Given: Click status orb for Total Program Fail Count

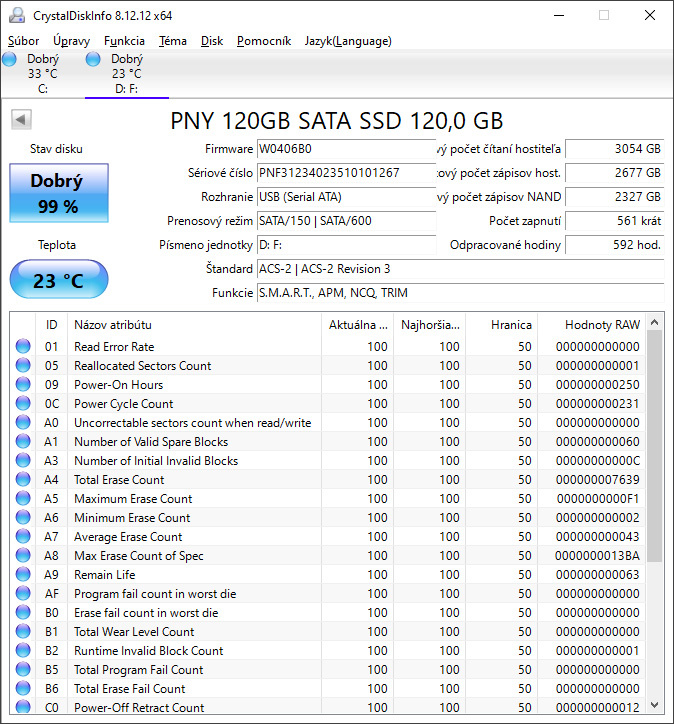Looking at the screenshot, I should pyautogui.click(x=23, y=669).
